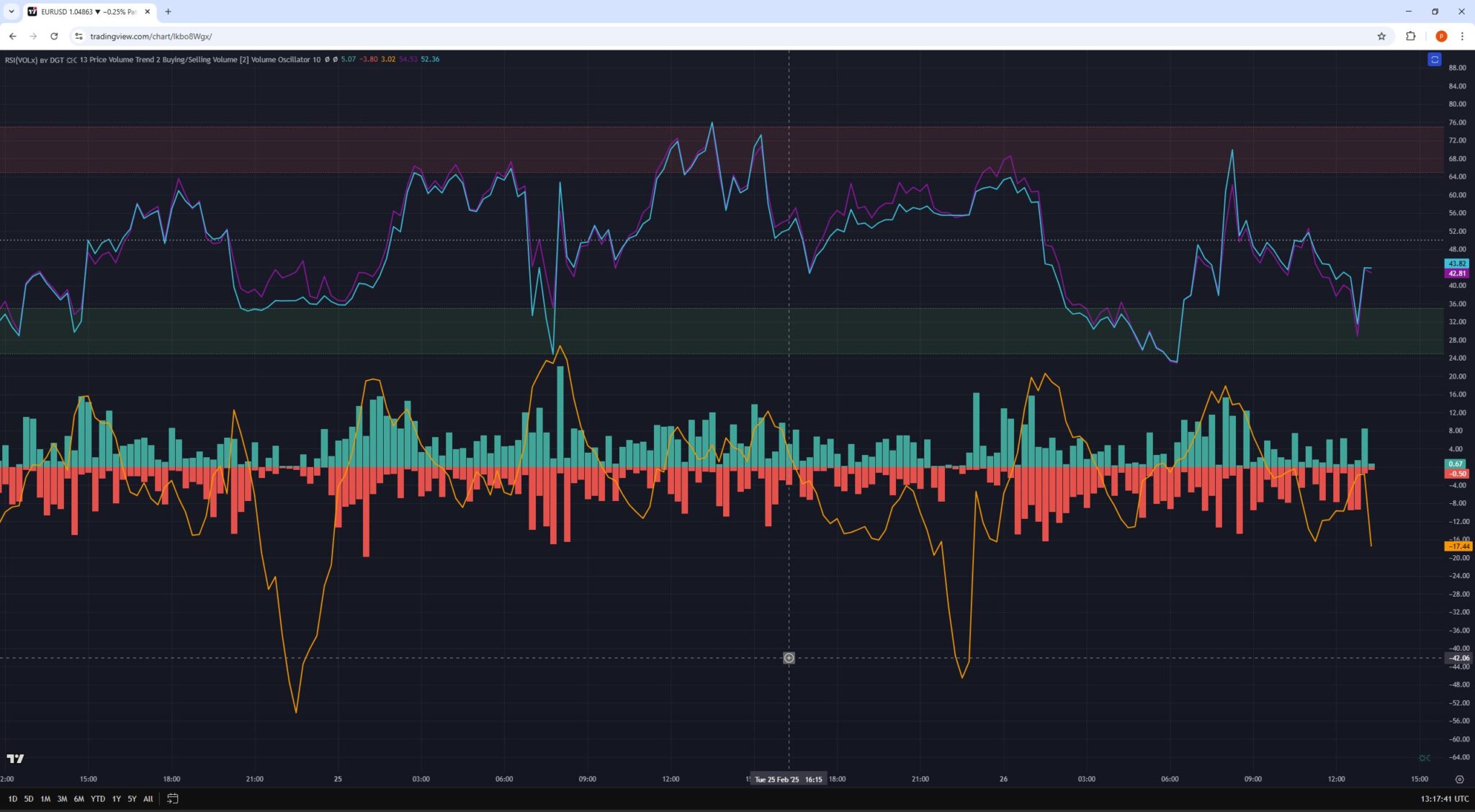Viewport: 1475px width, 812px height.
Task: Open Chrome three-dot menu
Action: (1462, 36)
